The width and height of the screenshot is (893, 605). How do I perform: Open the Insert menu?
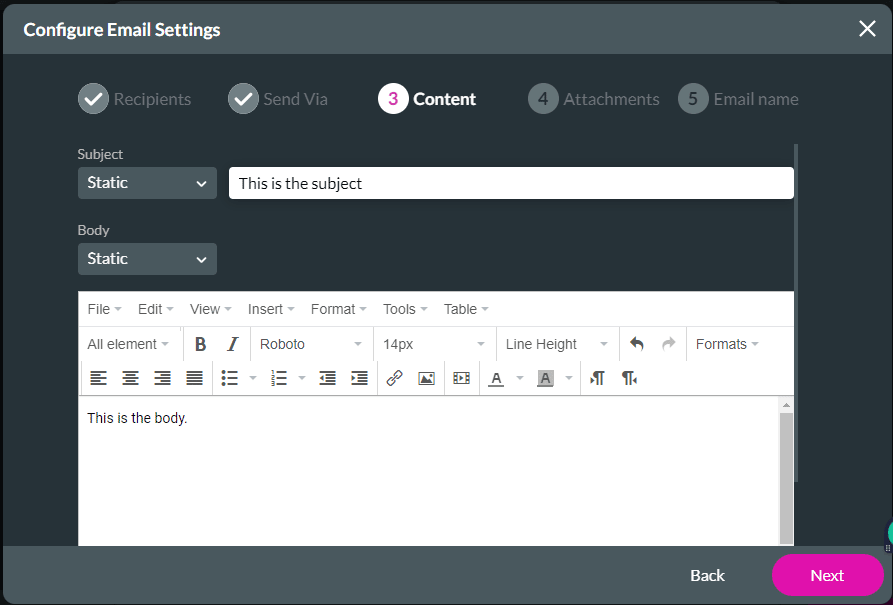point(270,309)
